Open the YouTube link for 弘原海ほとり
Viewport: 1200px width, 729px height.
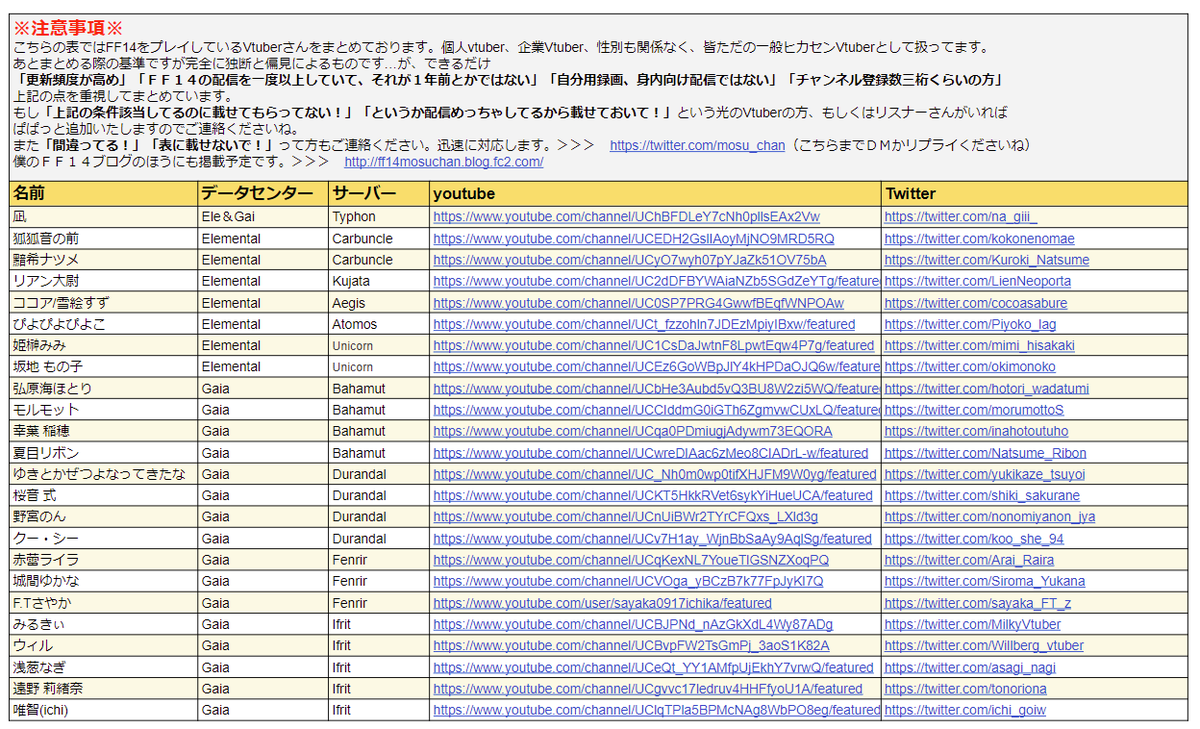[x=656, y=388]
